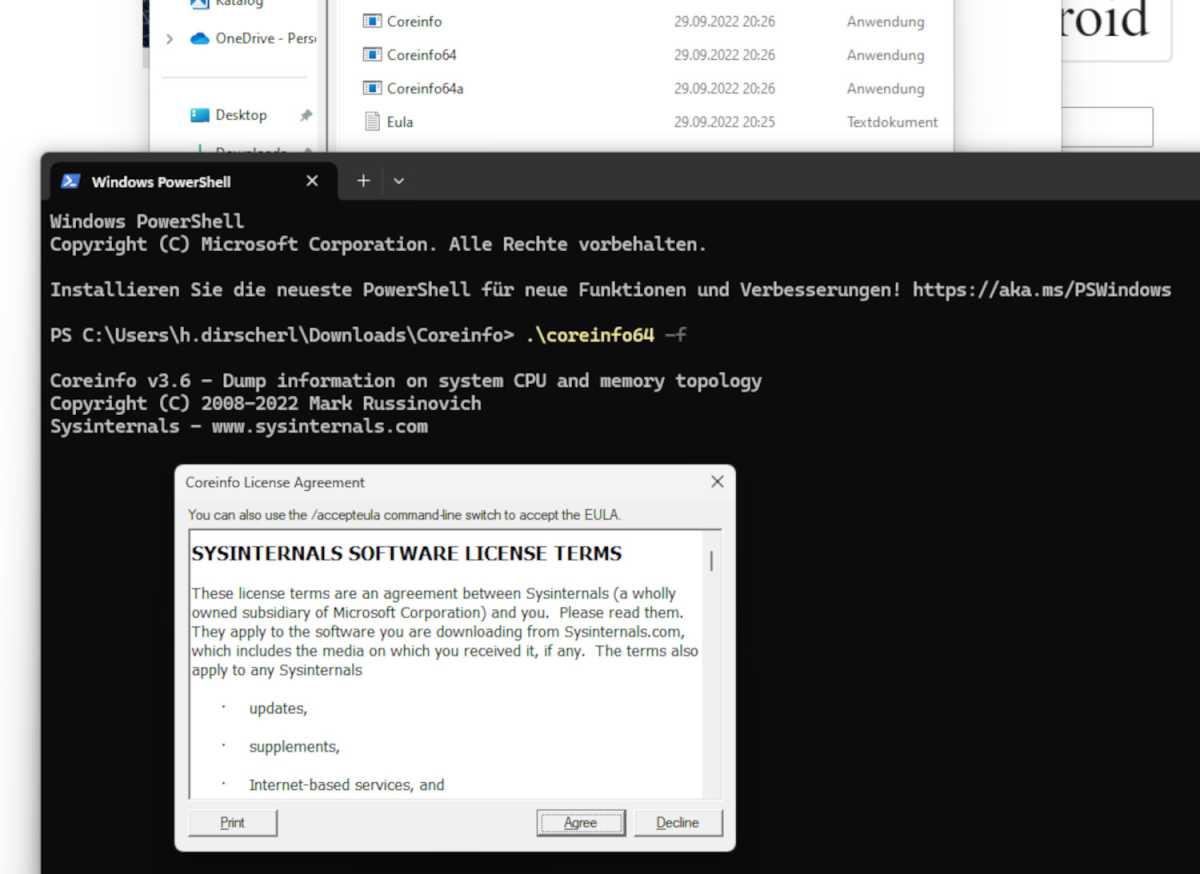Click the https://aka.ms/PSWindows link text

tap(1042, 290)
